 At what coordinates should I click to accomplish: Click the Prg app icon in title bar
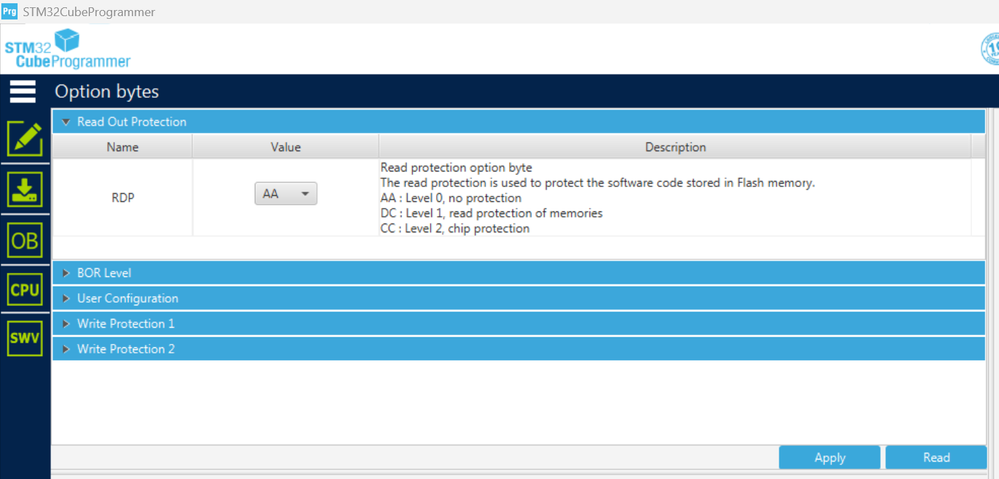coord(9,11)
